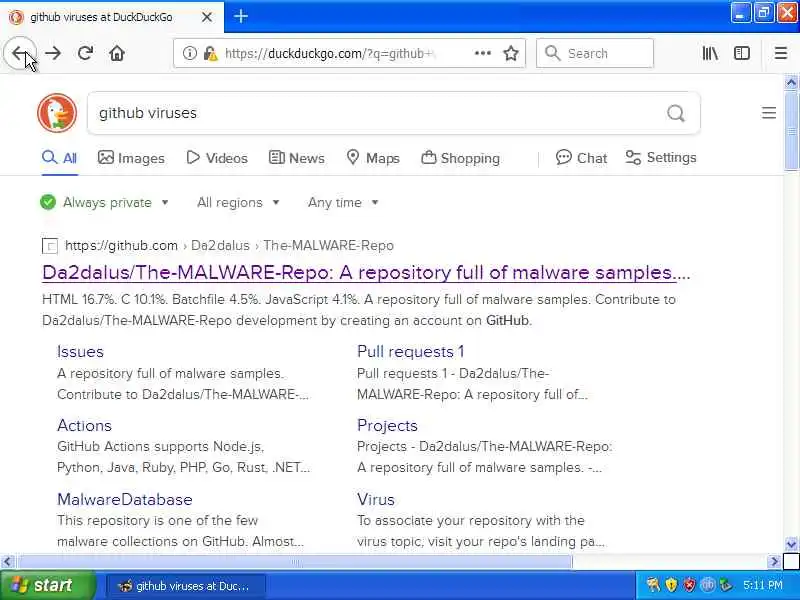Go back with the browser back arrow
Viewport: 800px width, 600px height.
20,53
